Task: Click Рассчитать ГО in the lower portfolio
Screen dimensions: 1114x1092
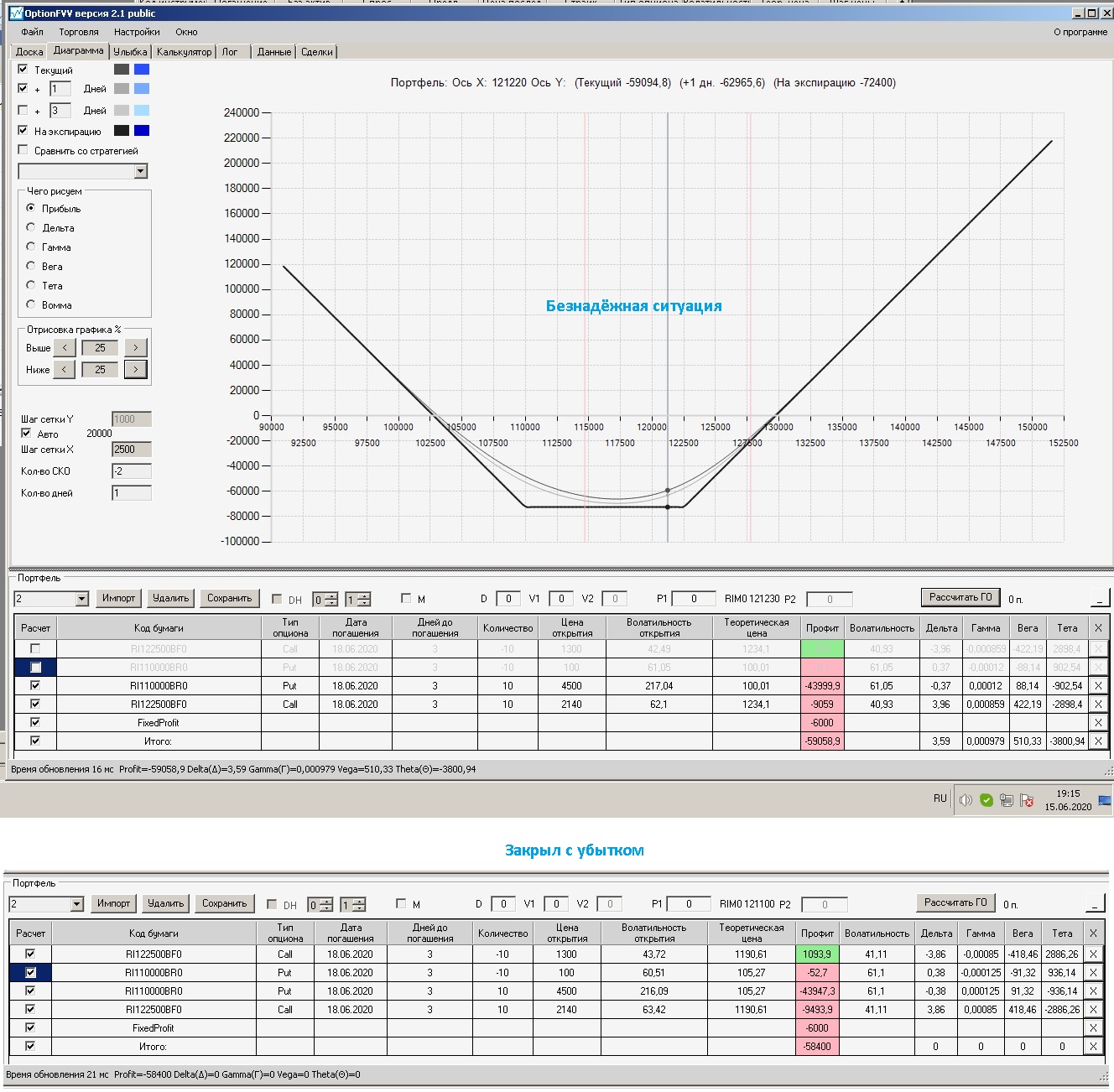Action: pos(955,902)
